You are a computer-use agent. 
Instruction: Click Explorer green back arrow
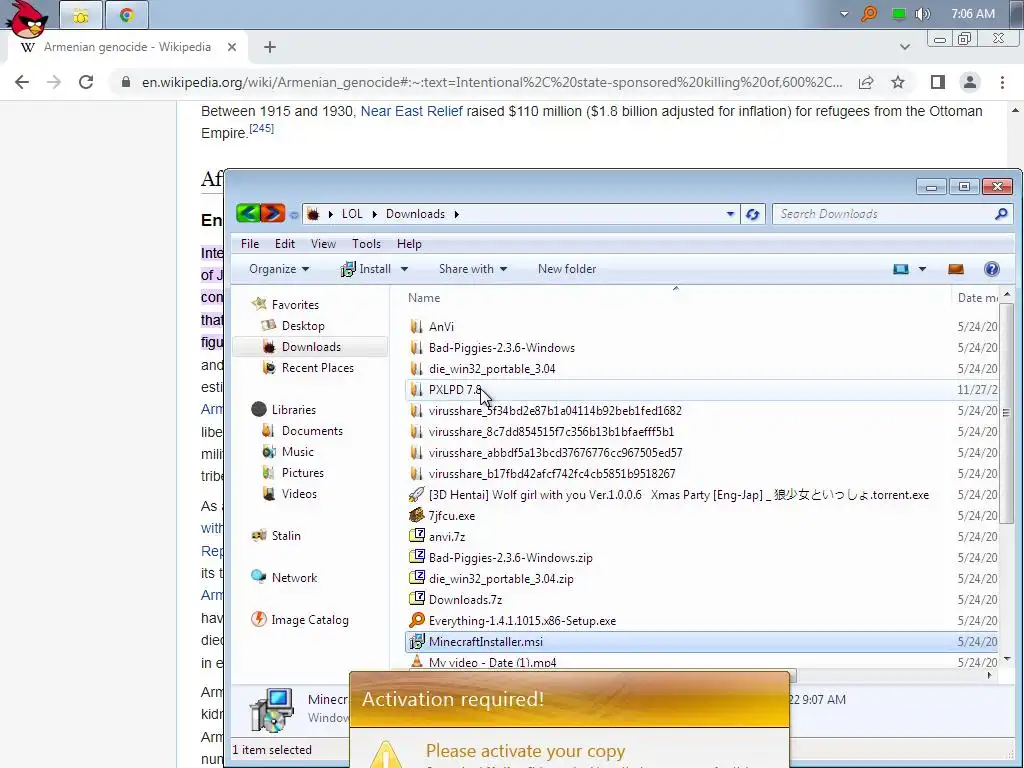[248, 213]
